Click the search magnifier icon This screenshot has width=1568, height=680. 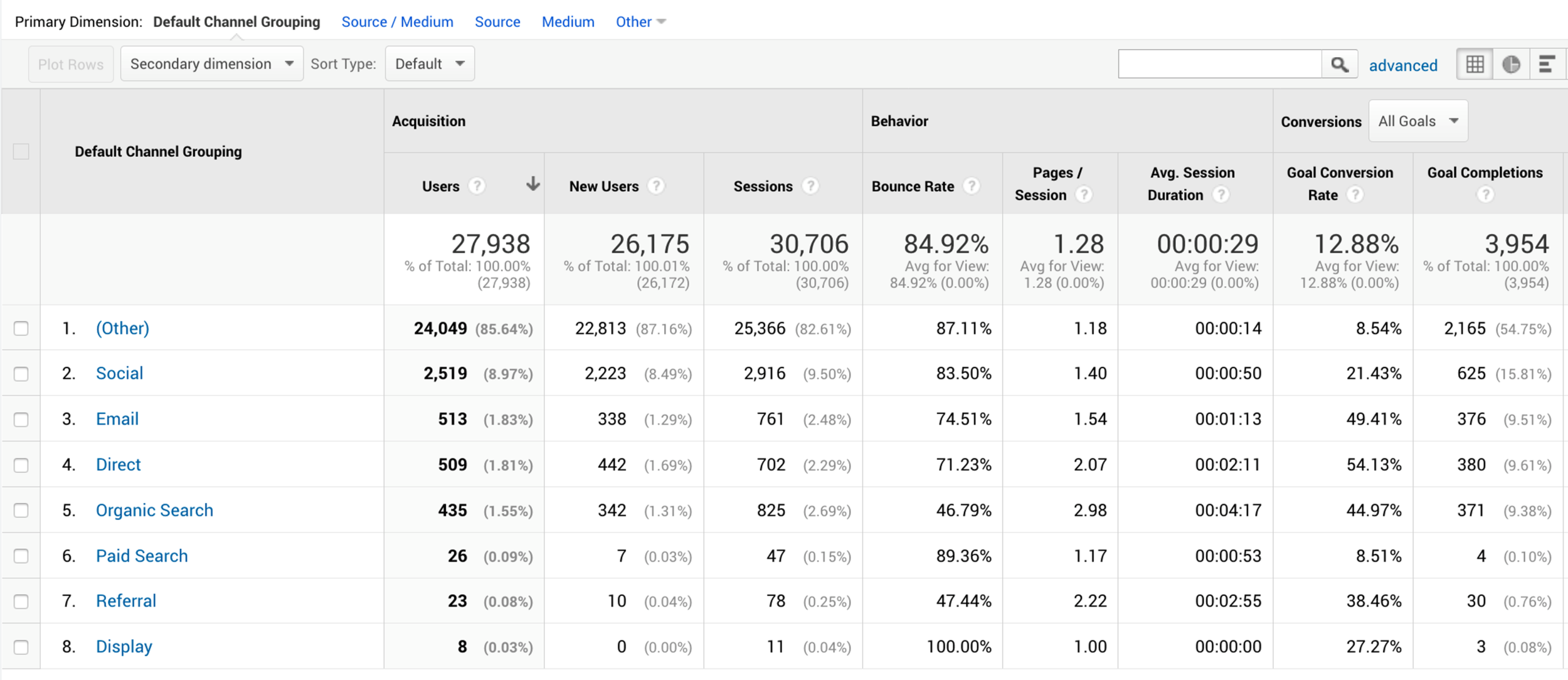(x=1339, y=65)
